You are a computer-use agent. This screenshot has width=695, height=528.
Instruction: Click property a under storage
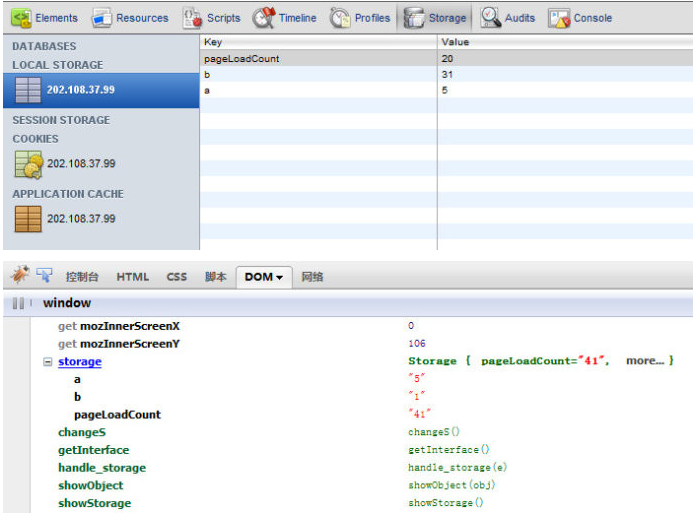[x=77, y=379]
